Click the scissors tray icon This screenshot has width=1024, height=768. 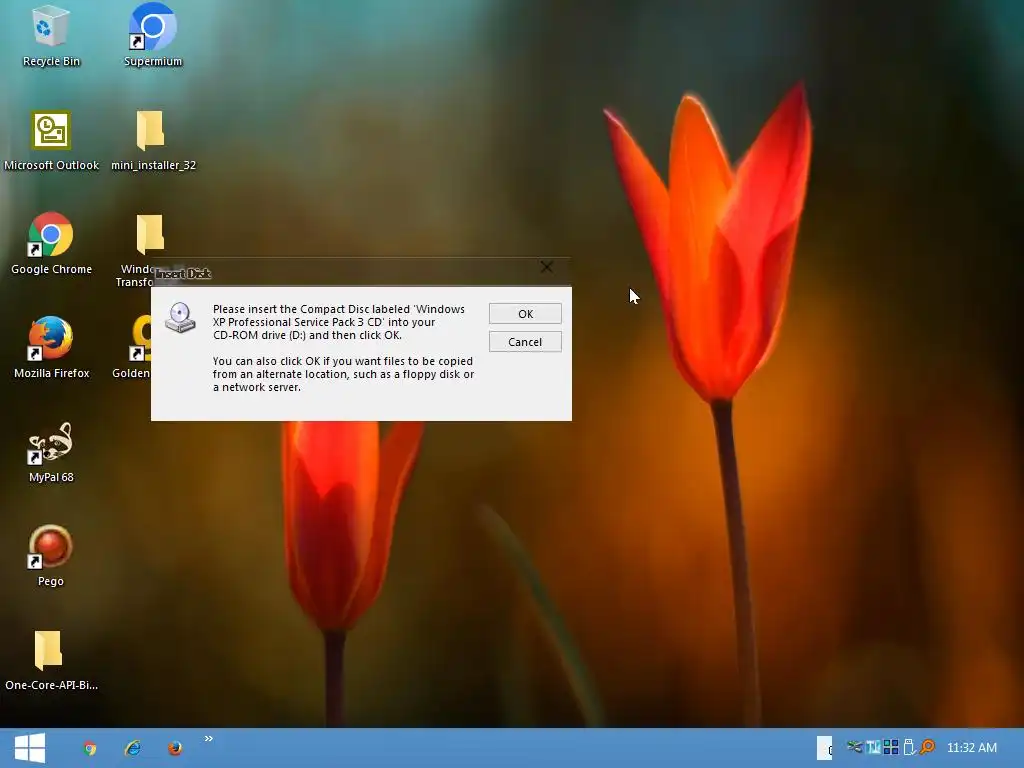tap(854, 746)
